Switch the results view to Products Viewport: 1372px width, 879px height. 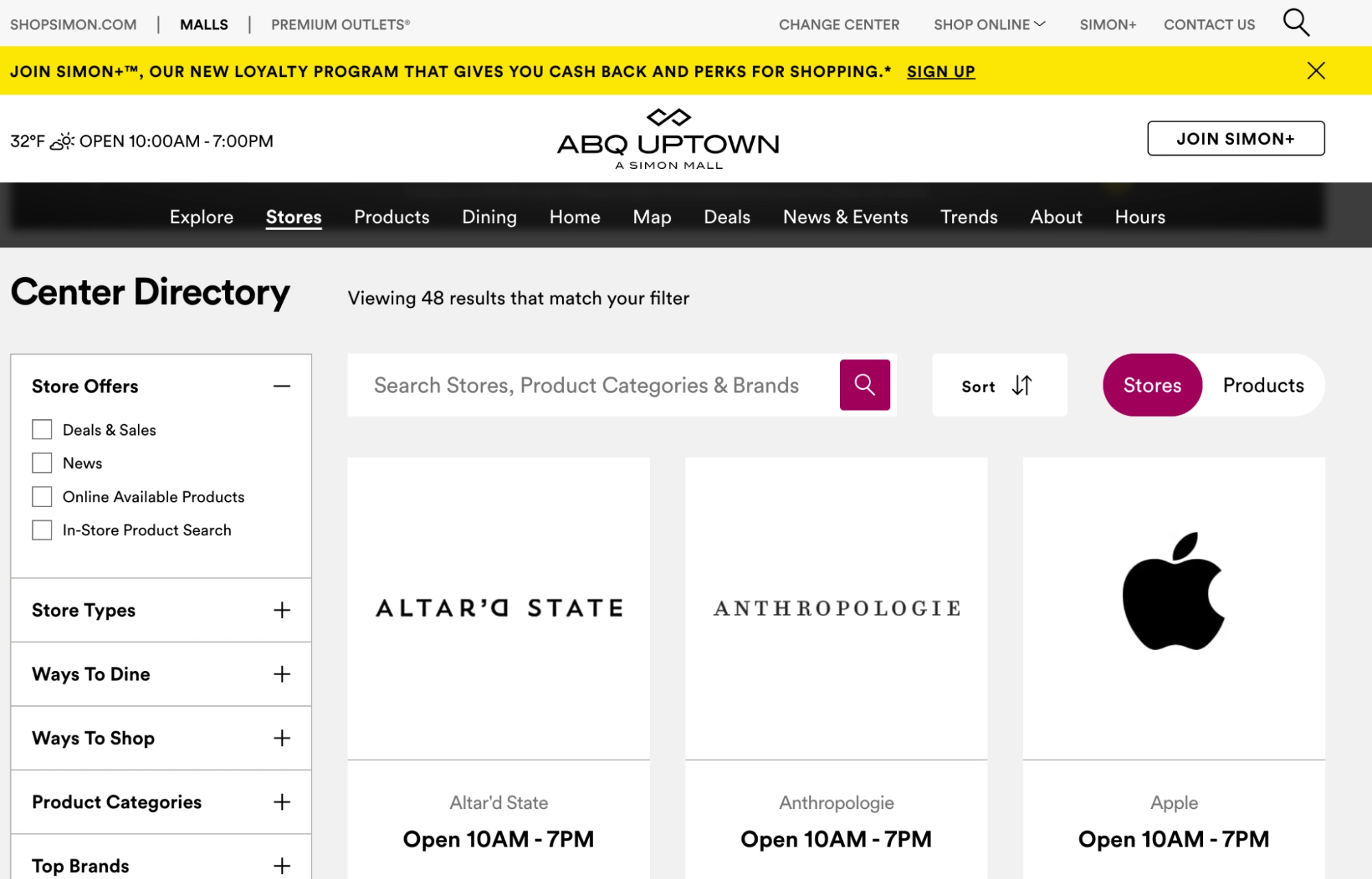[x=1264, y=385]
